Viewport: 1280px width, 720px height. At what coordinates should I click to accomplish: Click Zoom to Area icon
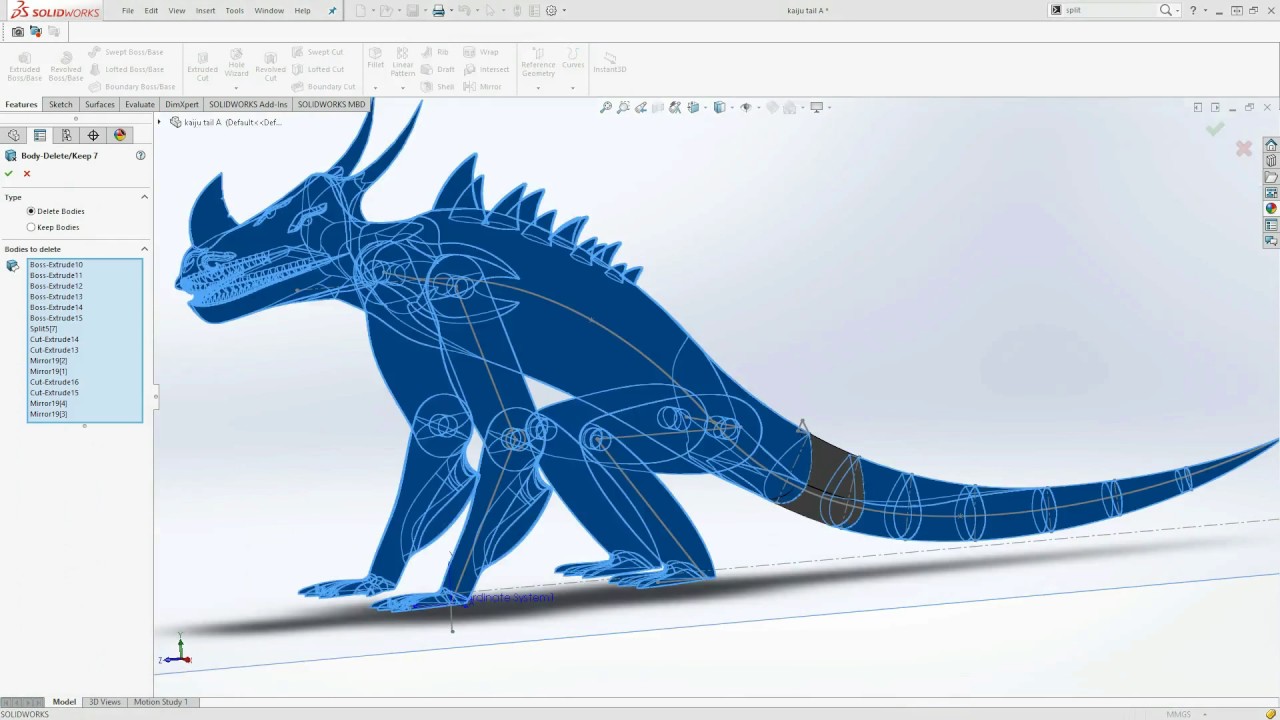pyautogui.click(x=623, y=107)
